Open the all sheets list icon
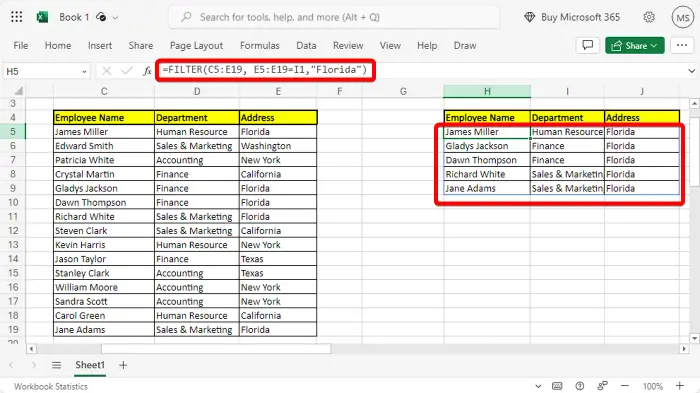700x393 pixels. tap(56, 365)
